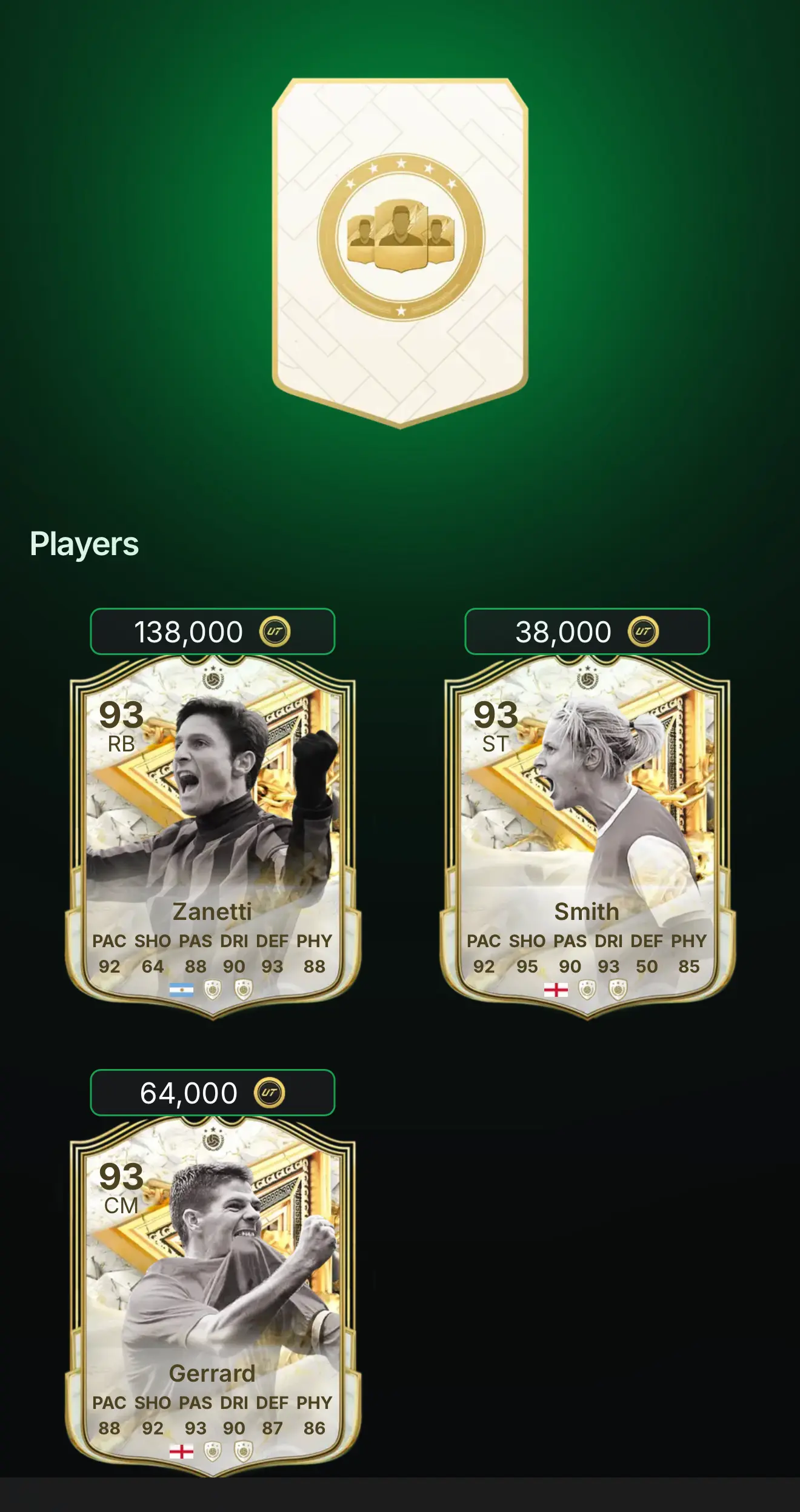Click the 64,000 price label
This screenshot has height=1512, width=800.
point(188,1094)
